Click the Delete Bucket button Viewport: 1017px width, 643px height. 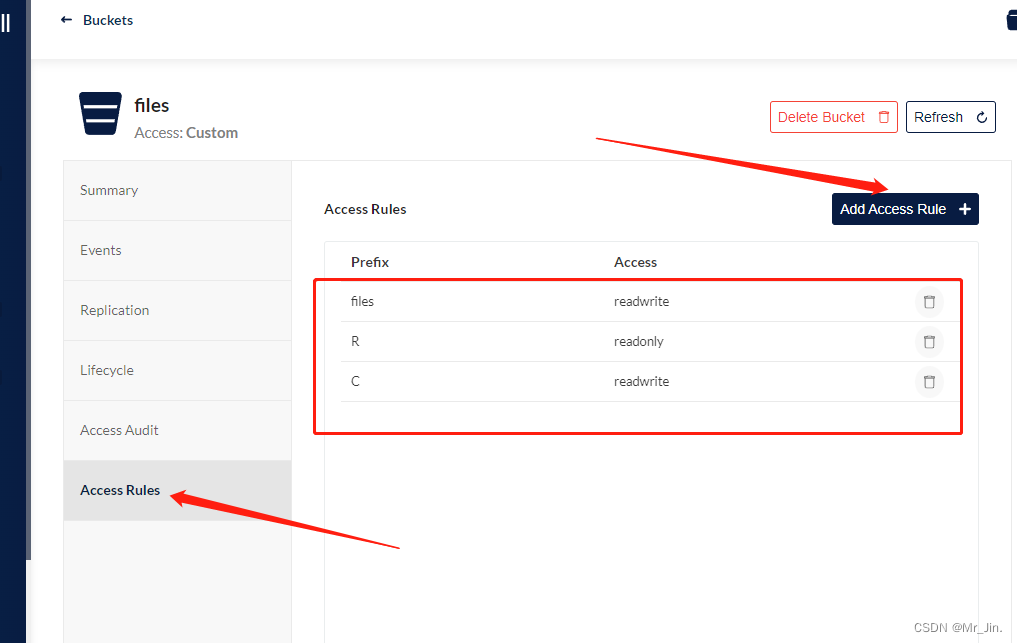tap(833, 117)
